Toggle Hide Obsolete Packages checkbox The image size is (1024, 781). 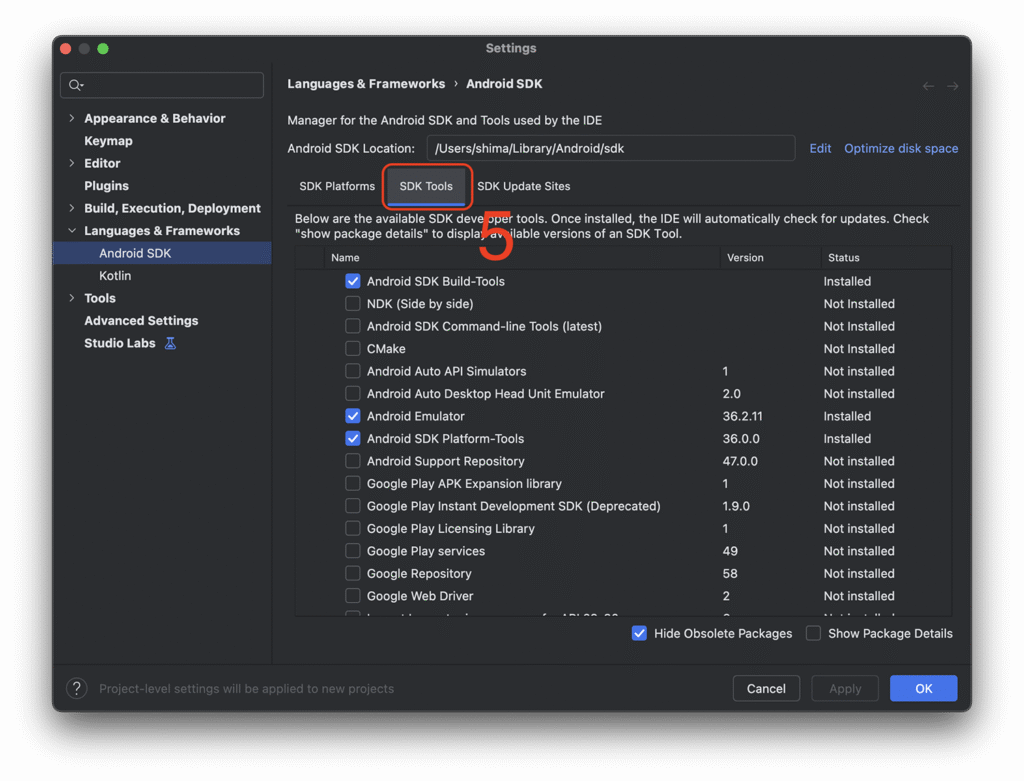click(639, 633)
